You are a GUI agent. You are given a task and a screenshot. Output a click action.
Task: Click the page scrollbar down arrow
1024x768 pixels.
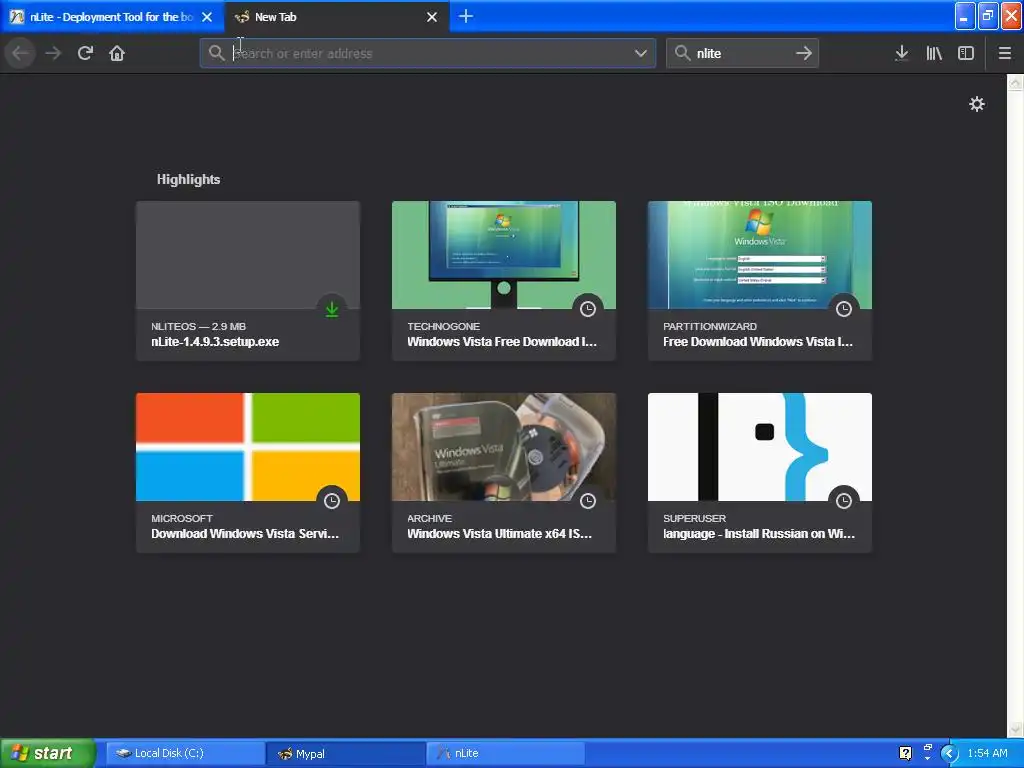1015,729
